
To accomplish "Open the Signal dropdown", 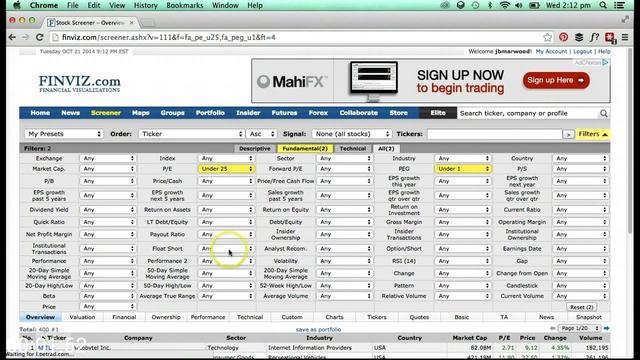I will click(352, 134).
